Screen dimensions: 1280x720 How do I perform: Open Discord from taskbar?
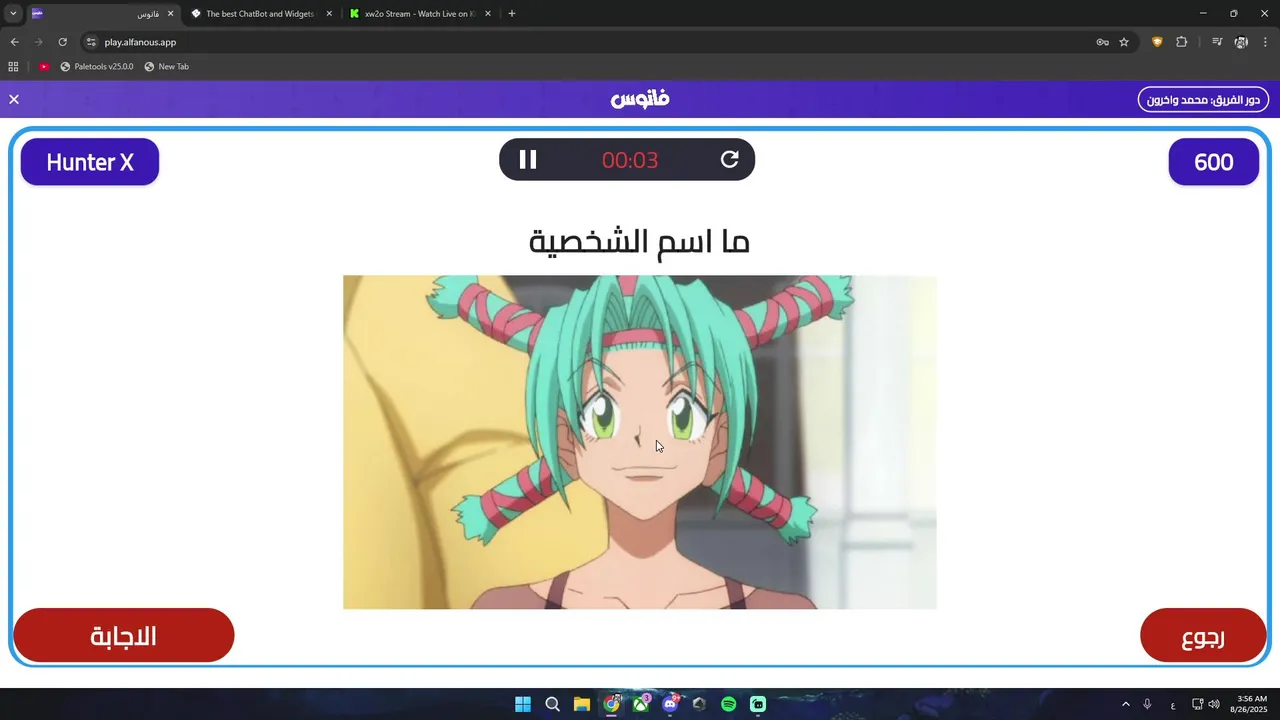670,704
